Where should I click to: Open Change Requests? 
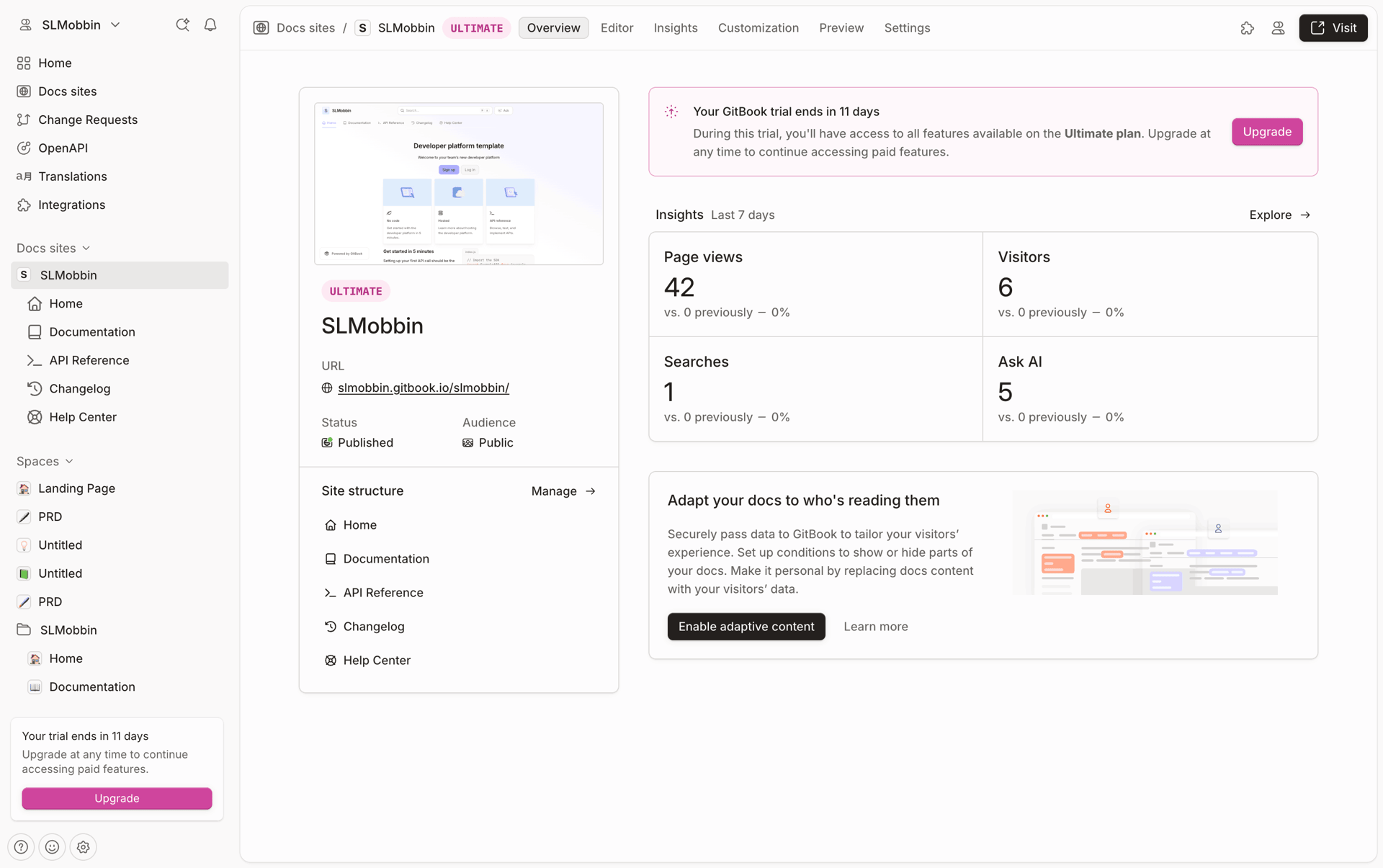pyautogui.click(x=120, y=120)
